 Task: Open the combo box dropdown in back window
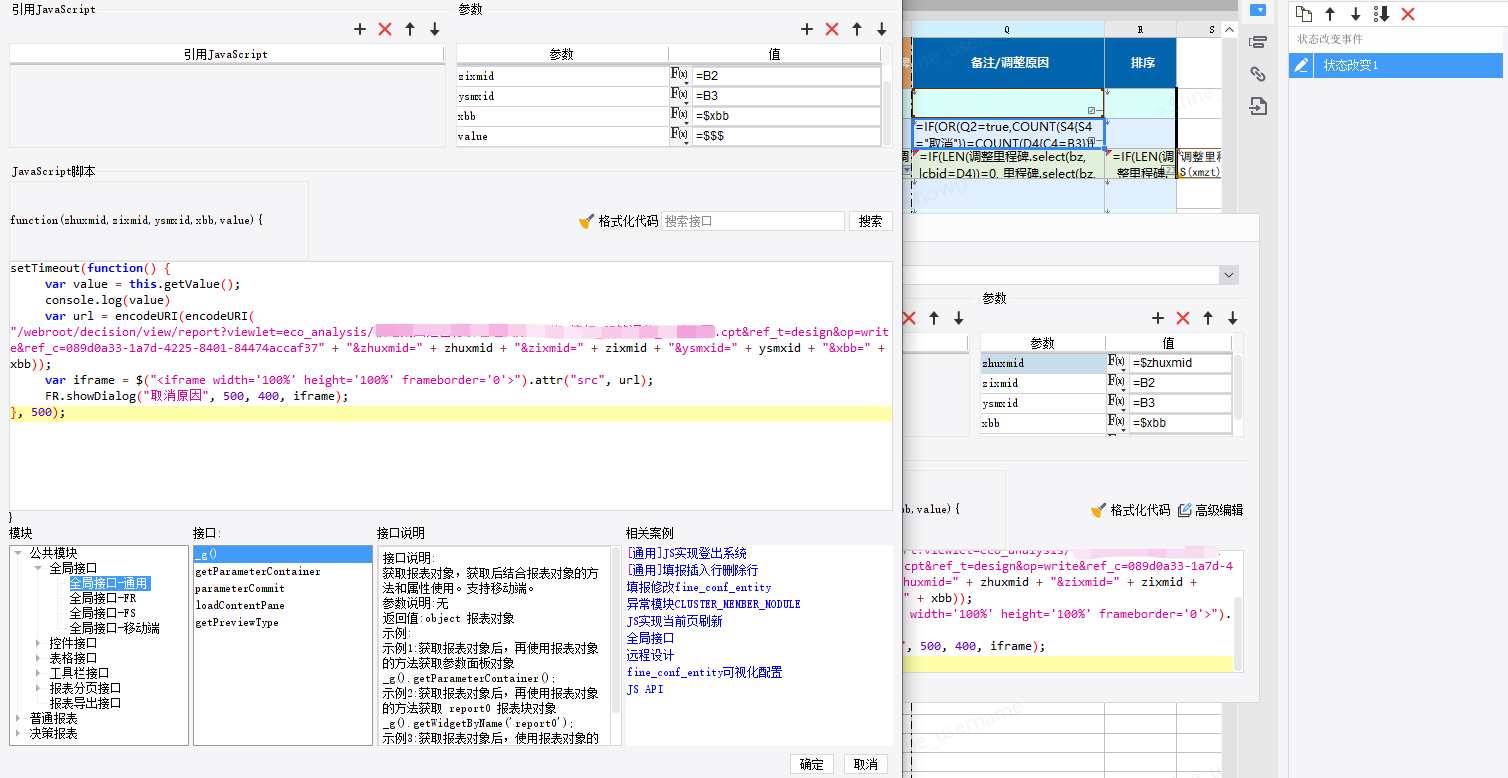click(x=1229, y=275)
